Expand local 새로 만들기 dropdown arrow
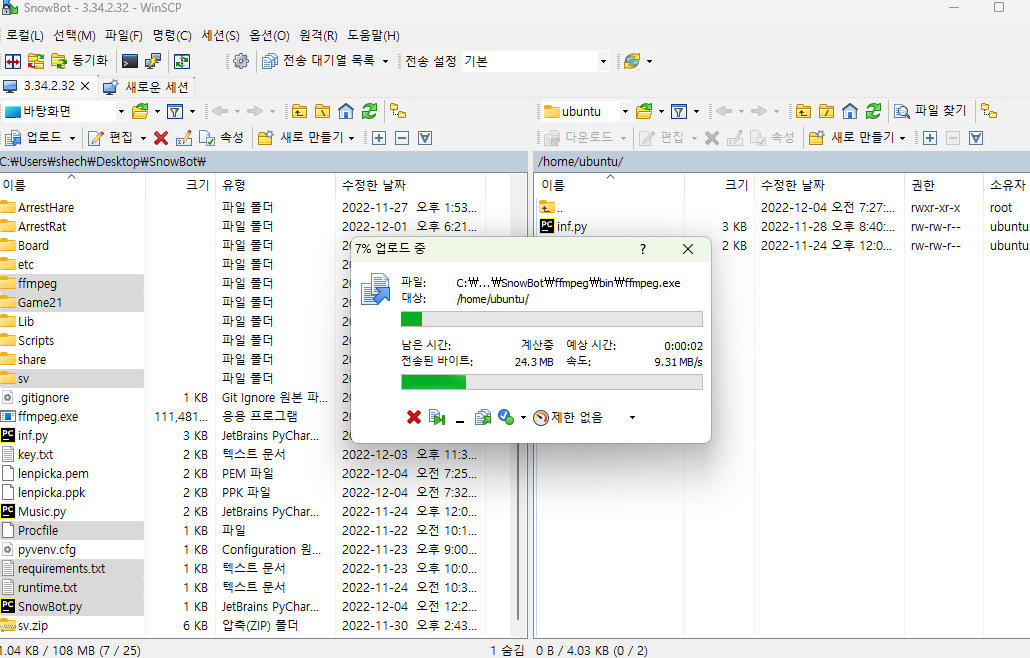Image resolution: width=1030 pixels, height=658 pixels. (351, 138)
